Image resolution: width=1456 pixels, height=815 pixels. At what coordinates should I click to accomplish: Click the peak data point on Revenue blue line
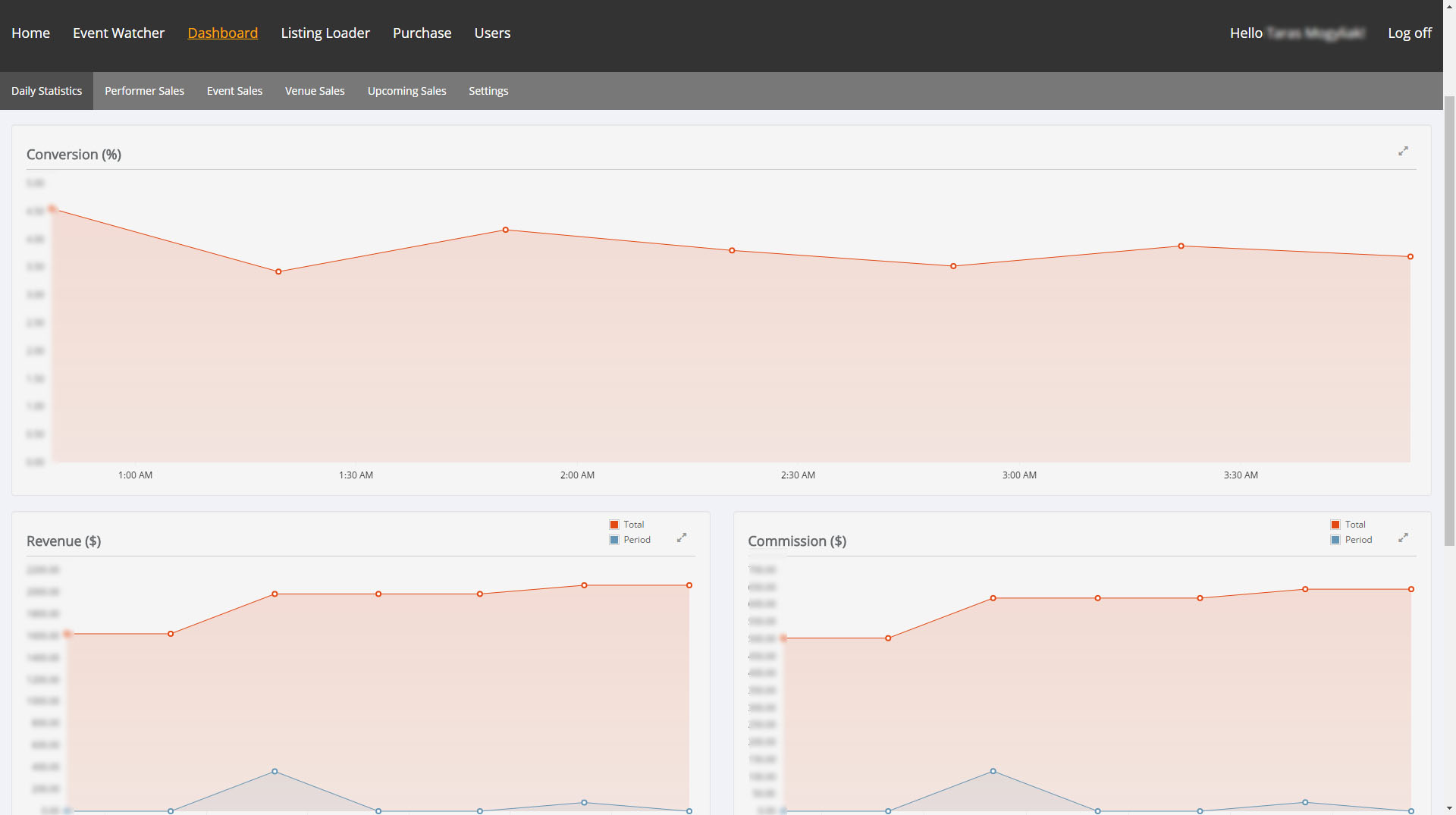274,771
